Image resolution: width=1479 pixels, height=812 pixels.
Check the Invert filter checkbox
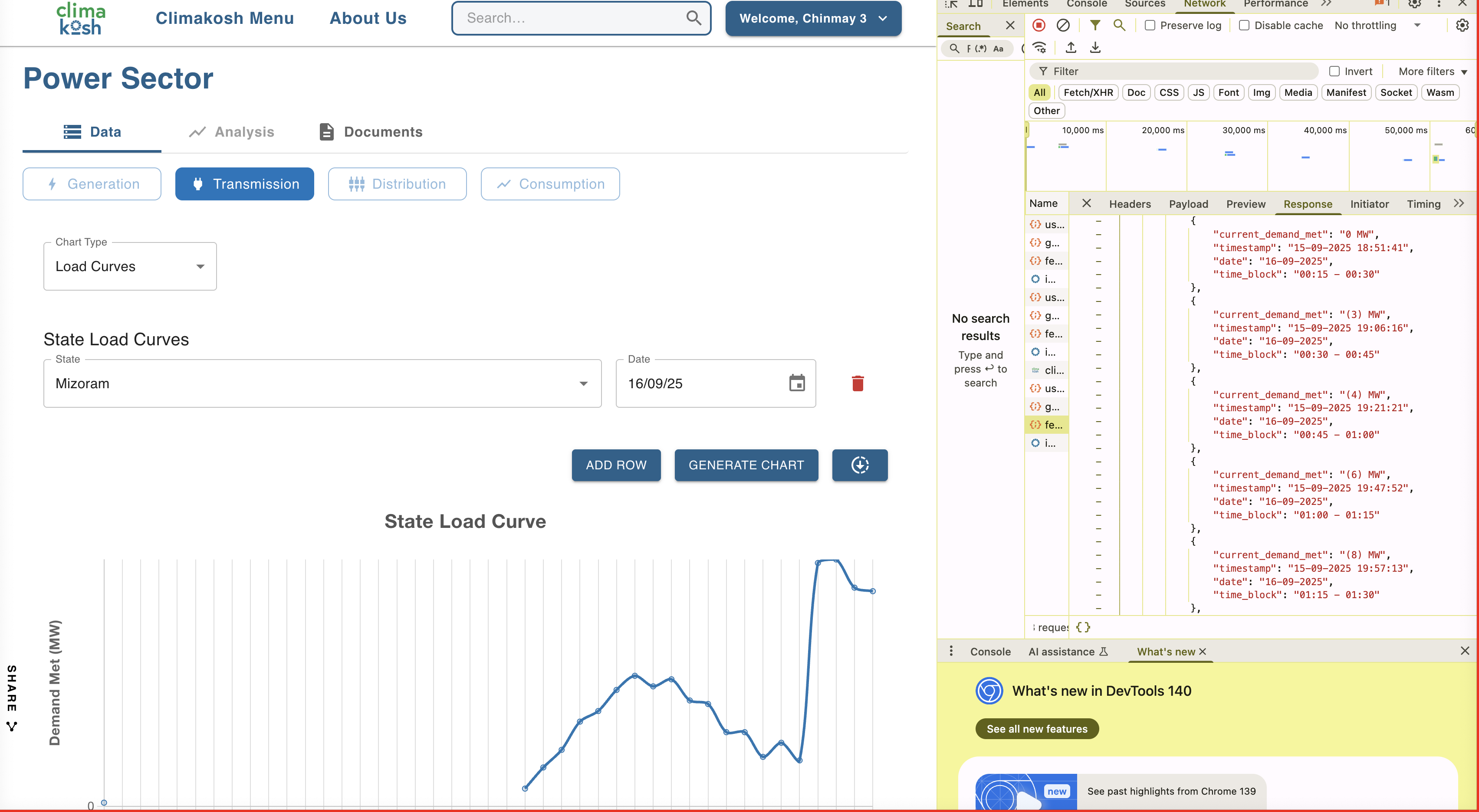point(1334,71)
